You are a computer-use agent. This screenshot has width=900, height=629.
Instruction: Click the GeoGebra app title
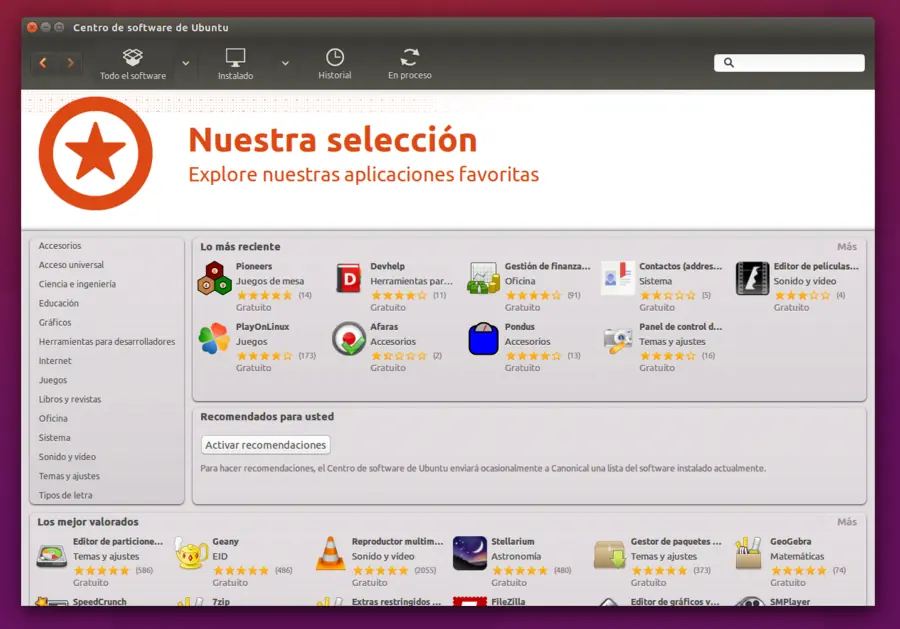(x=790, y=541)
